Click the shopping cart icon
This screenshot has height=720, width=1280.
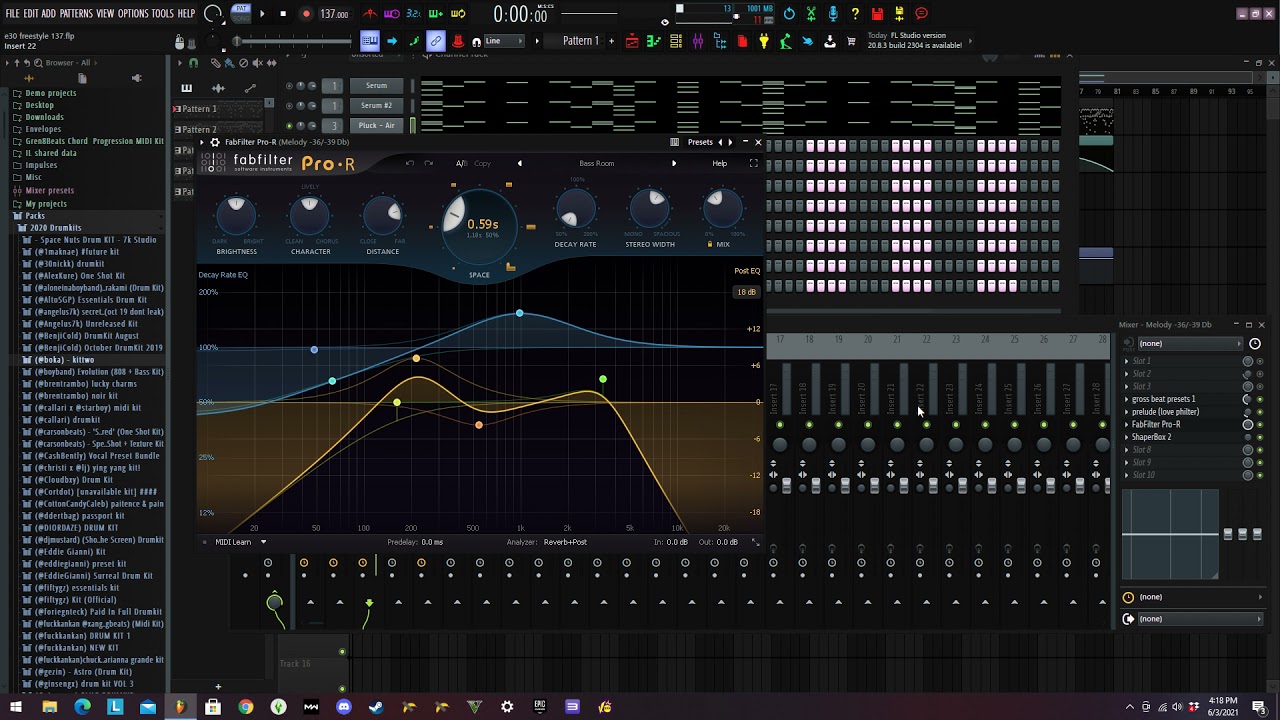[x=851, y=41]
